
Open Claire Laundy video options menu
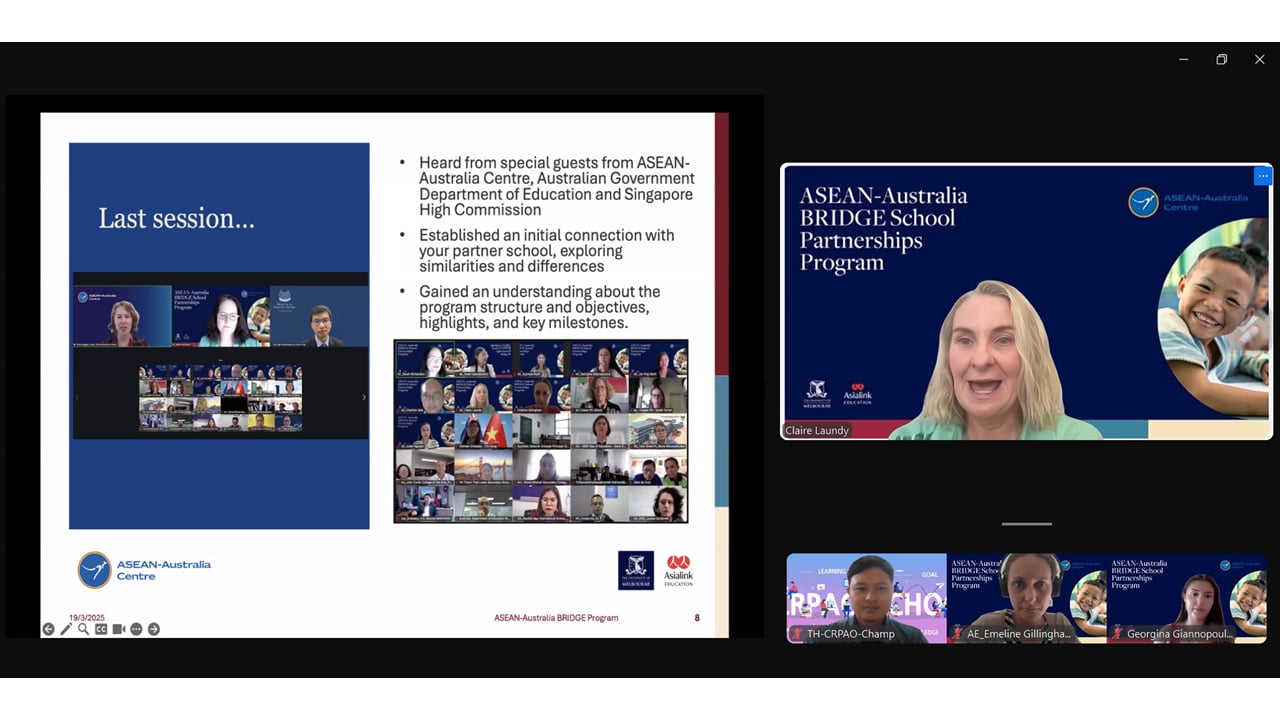[x=1263, y=176]
